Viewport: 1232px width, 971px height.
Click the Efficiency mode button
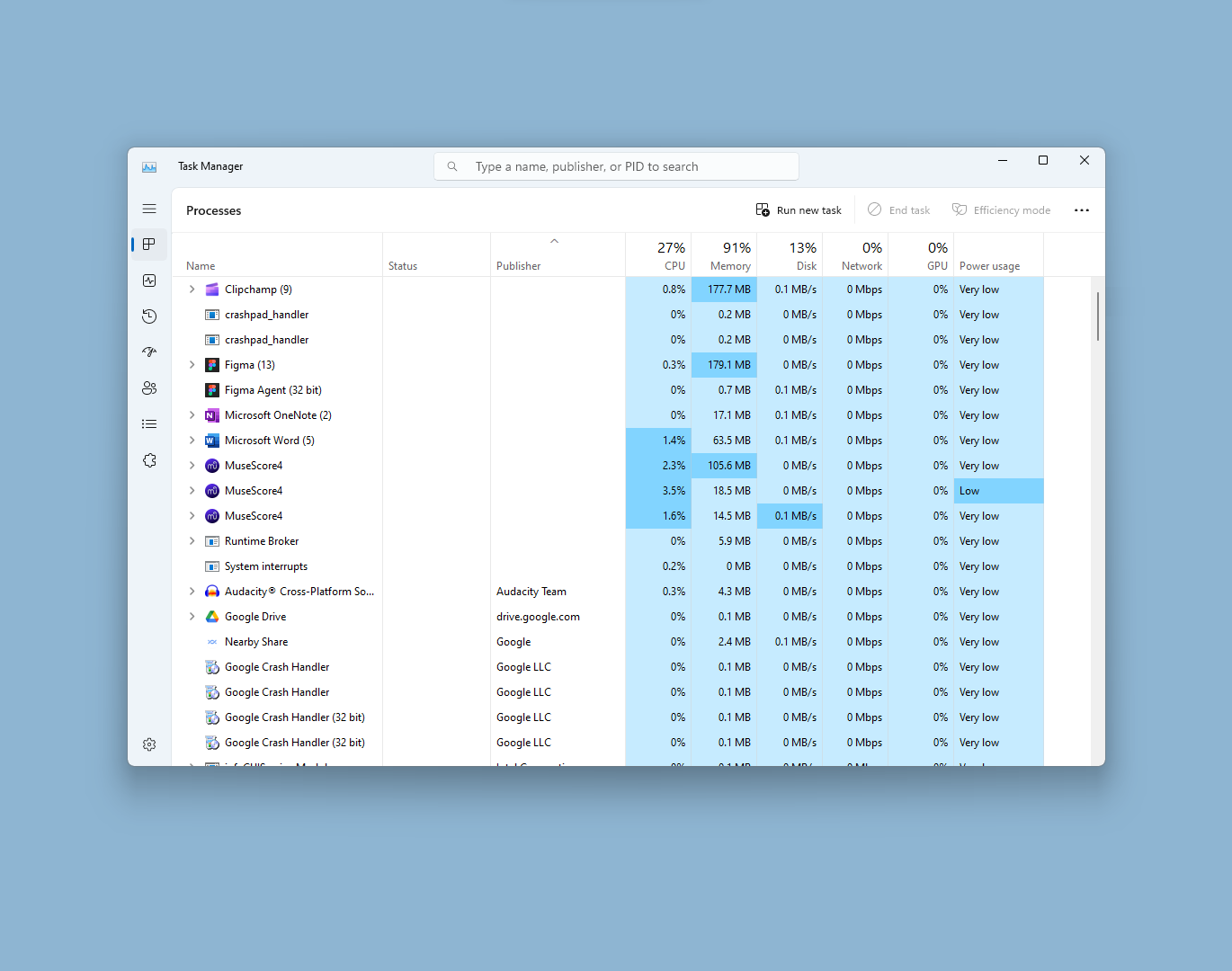click(1001, 210)
